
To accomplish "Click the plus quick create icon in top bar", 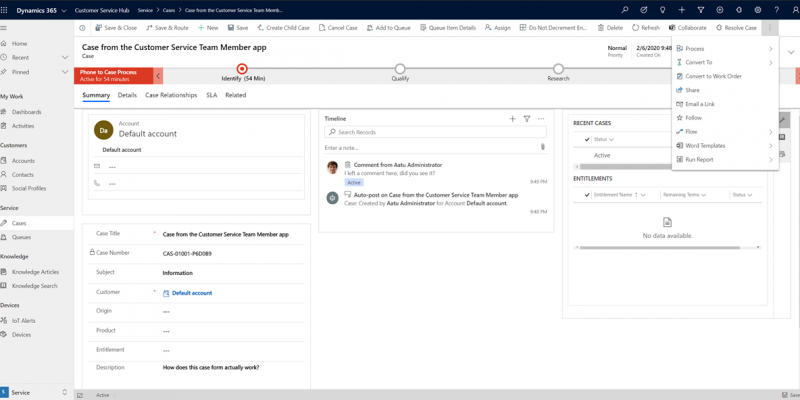I will (682, 10).
